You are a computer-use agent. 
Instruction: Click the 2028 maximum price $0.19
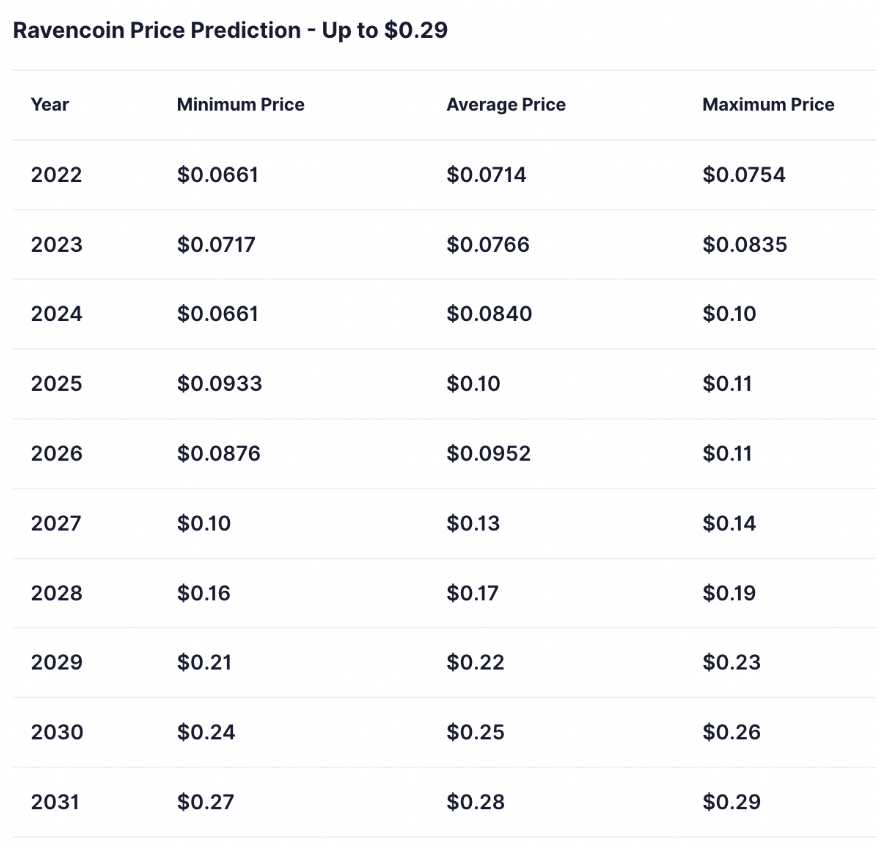(x=729, y=593)
